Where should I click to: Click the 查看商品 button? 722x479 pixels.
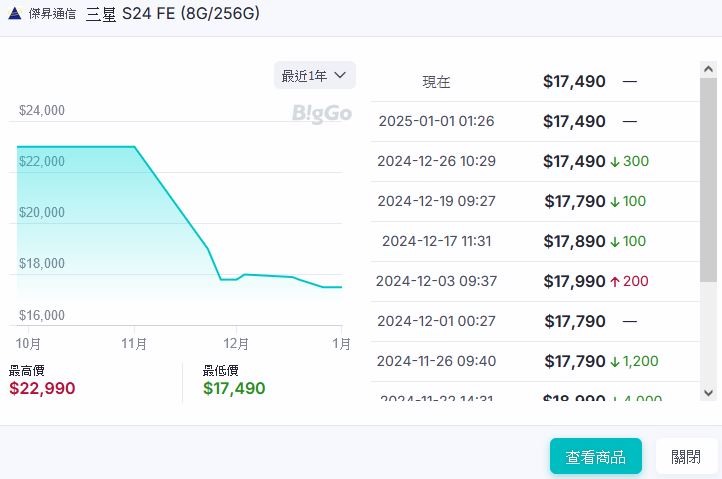point(595,456)
